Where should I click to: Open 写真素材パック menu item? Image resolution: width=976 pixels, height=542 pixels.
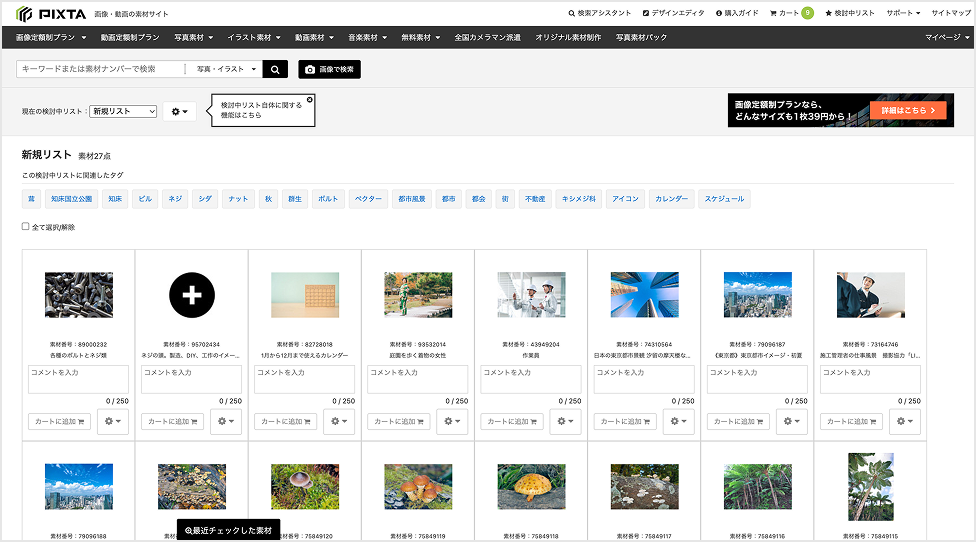641,37
